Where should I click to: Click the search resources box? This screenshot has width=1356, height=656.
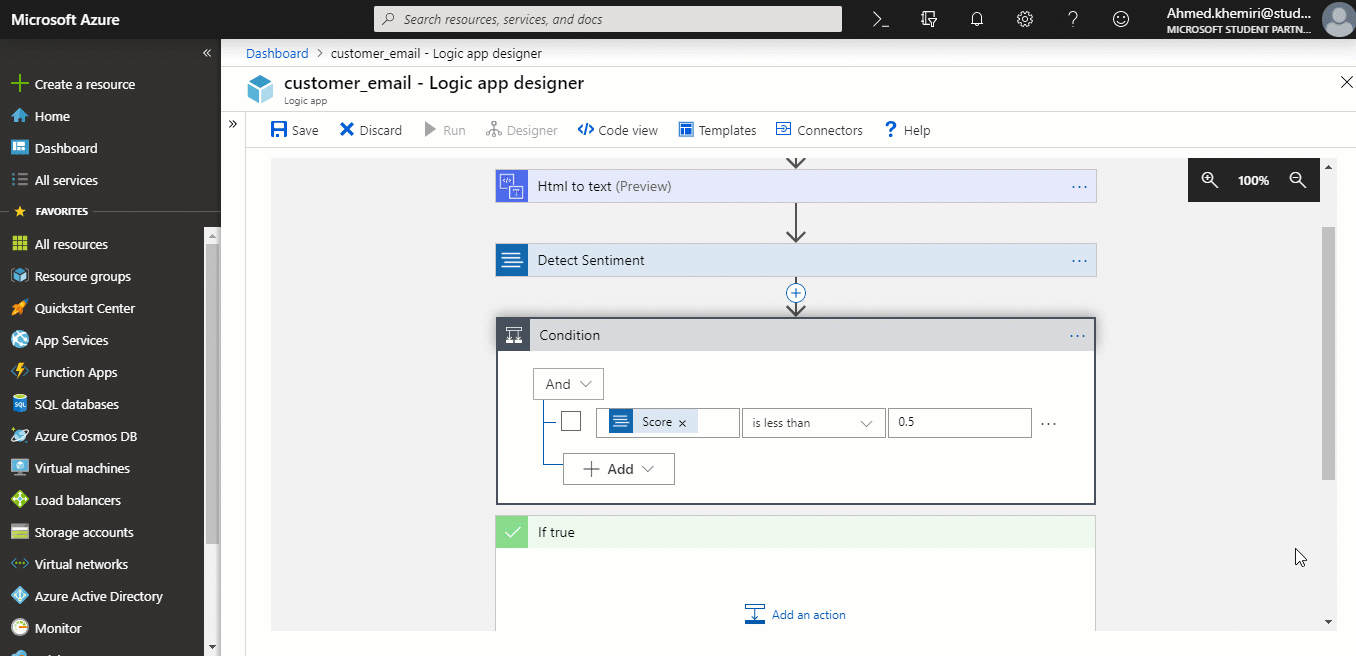coord(608,19)
